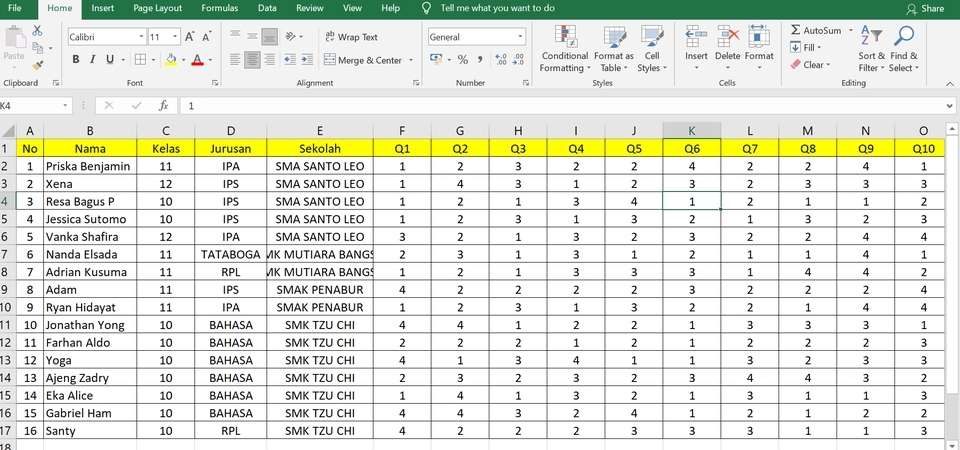Expand the General number format dropdown
960x450 pixels.
point(520,37)
